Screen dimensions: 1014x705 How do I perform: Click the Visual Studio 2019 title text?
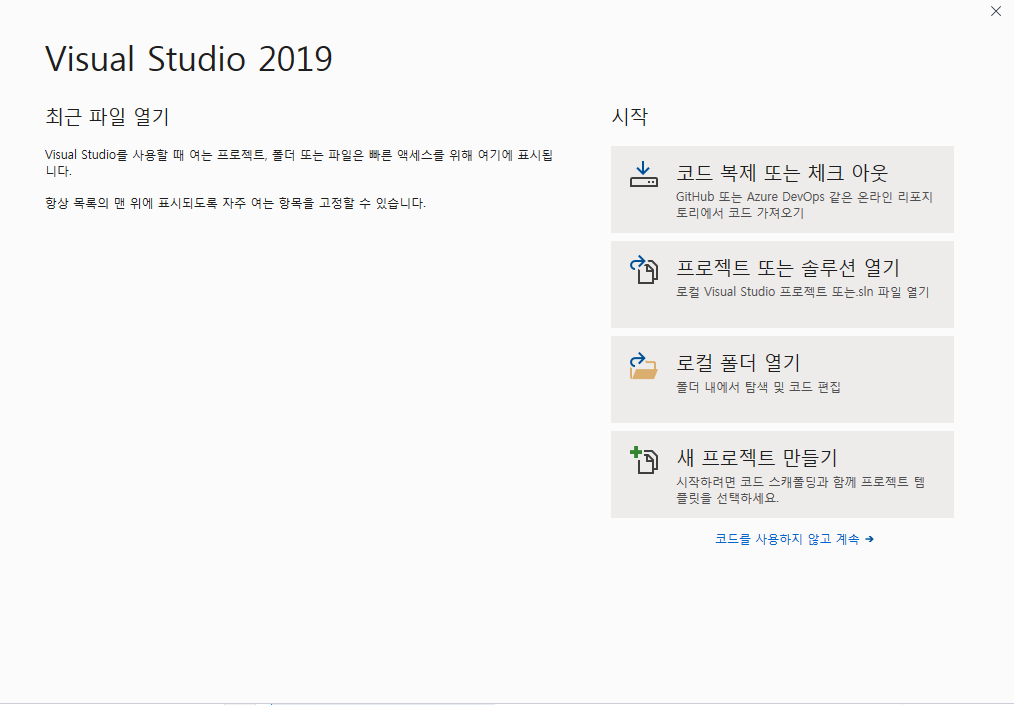point(189,59)
